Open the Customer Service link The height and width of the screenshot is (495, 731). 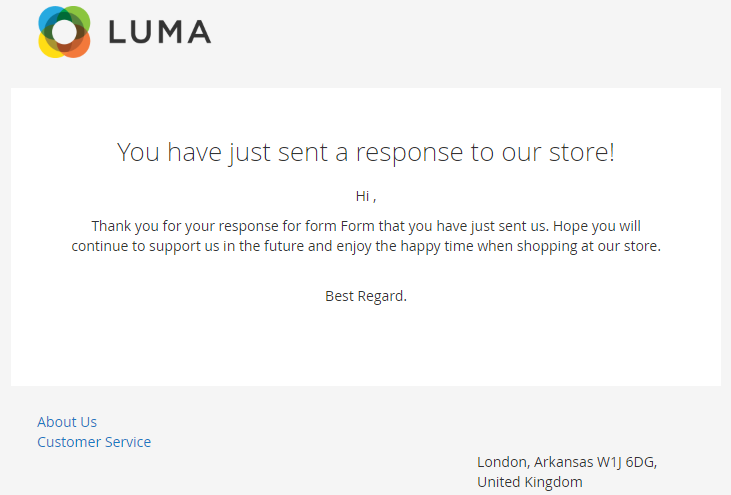pos(94,442)
